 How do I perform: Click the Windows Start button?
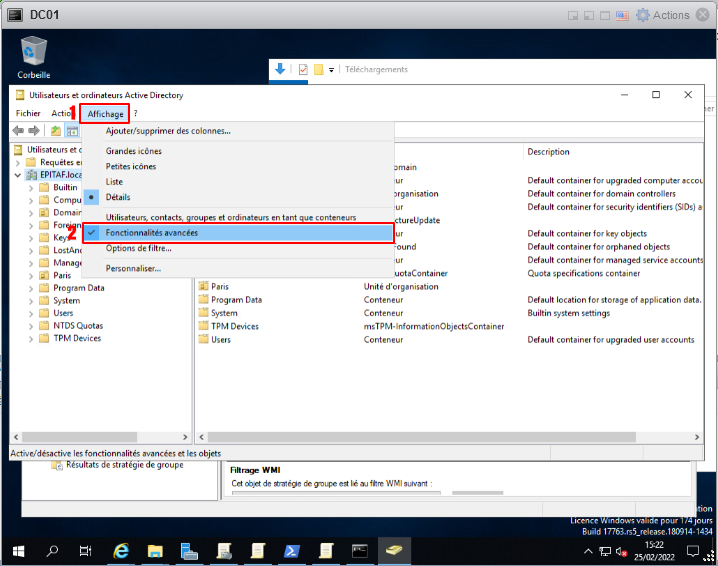tap(18, 550)
